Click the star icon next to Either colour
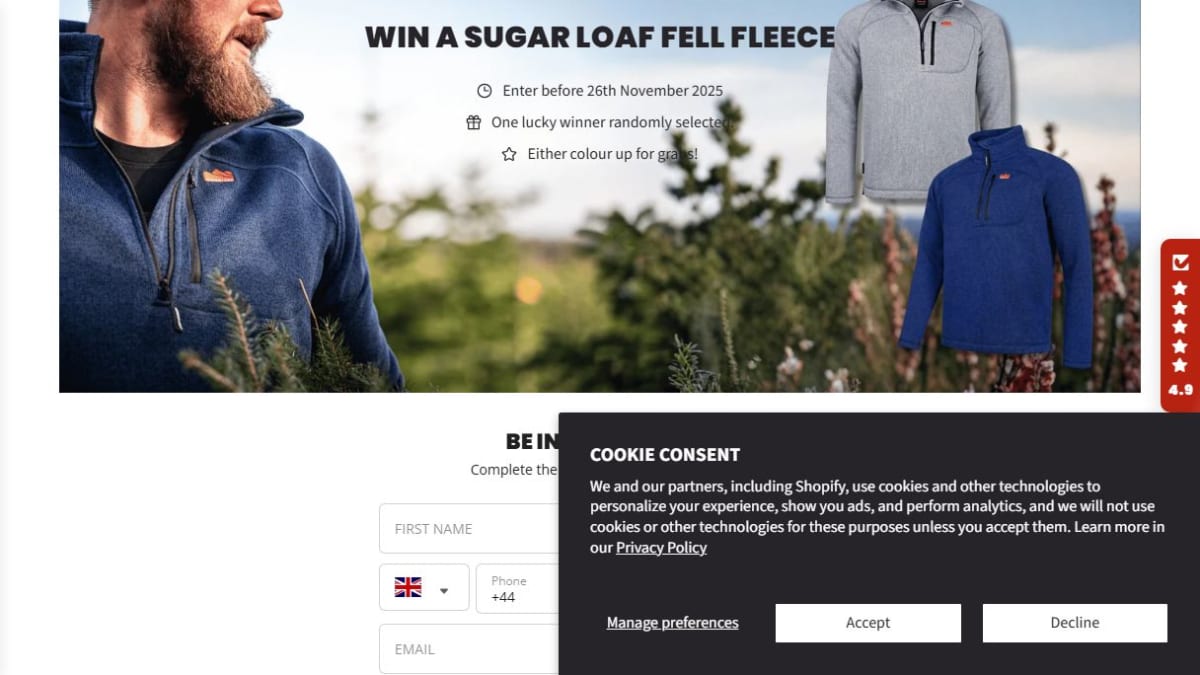Image resolution: width=1200 pixels, height=675 pixels. 509,154
